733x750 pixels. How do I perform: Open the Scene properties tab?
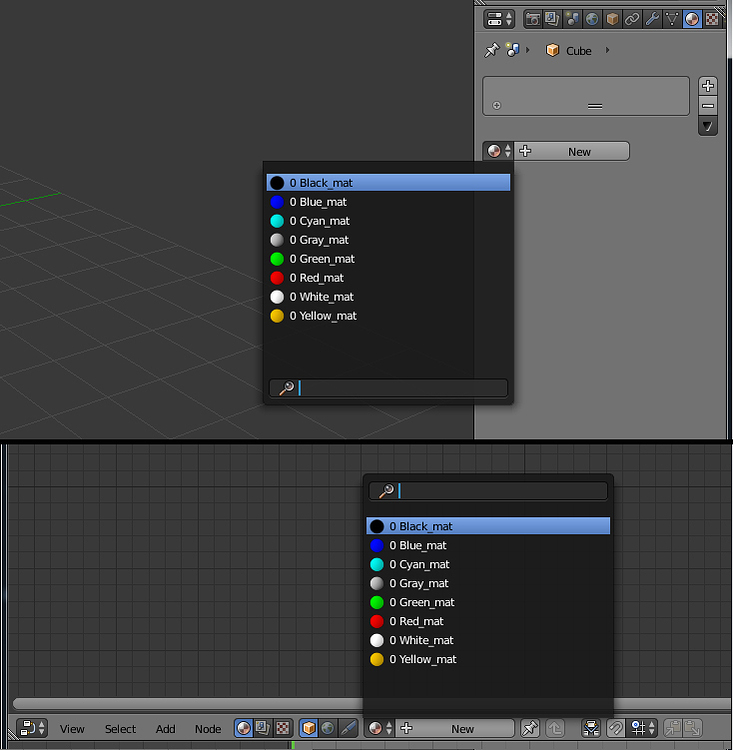click(572, 19)
